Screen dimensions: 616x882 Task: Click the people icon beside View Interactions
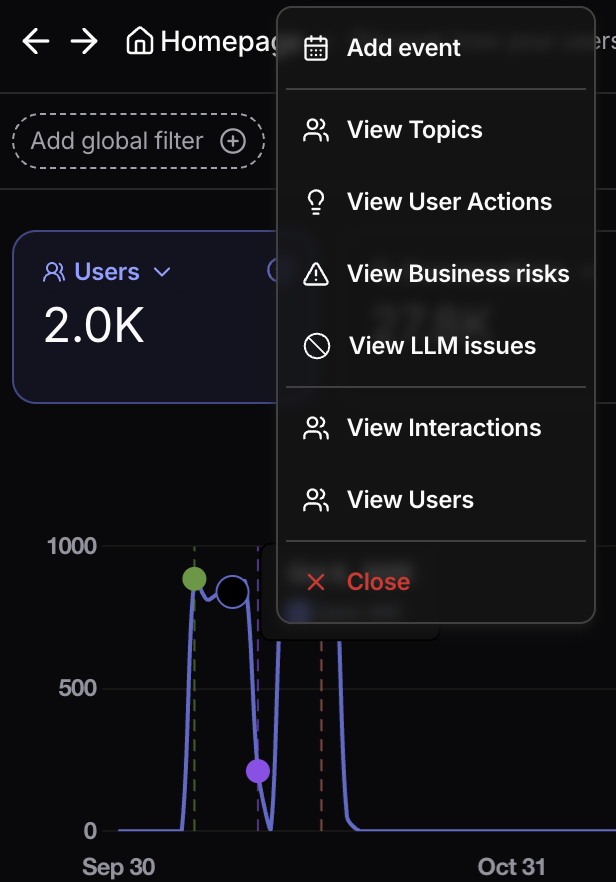[x=316, y=428]
